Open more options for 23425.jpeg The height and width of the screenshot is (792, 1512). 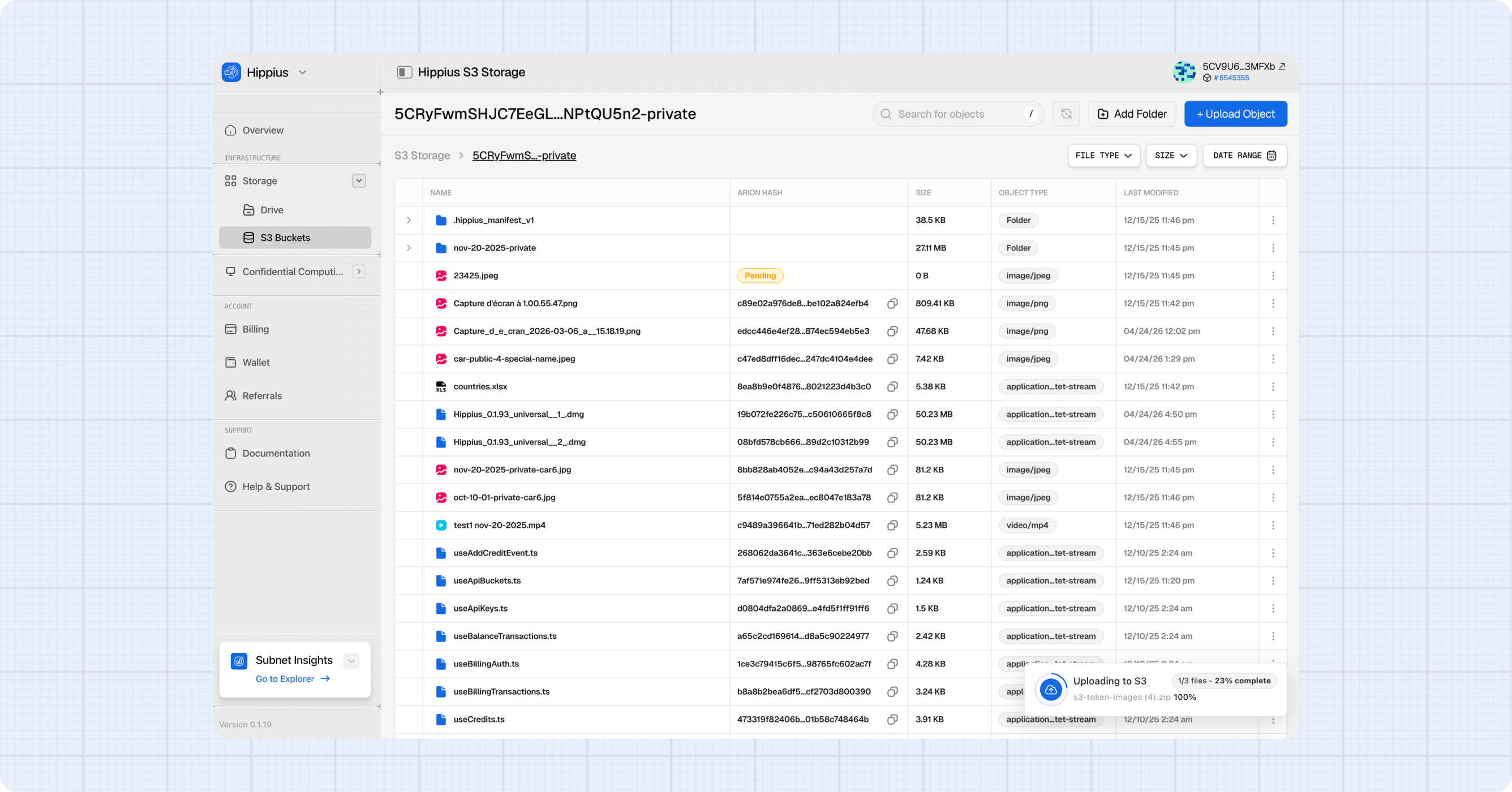point(1273,276)
